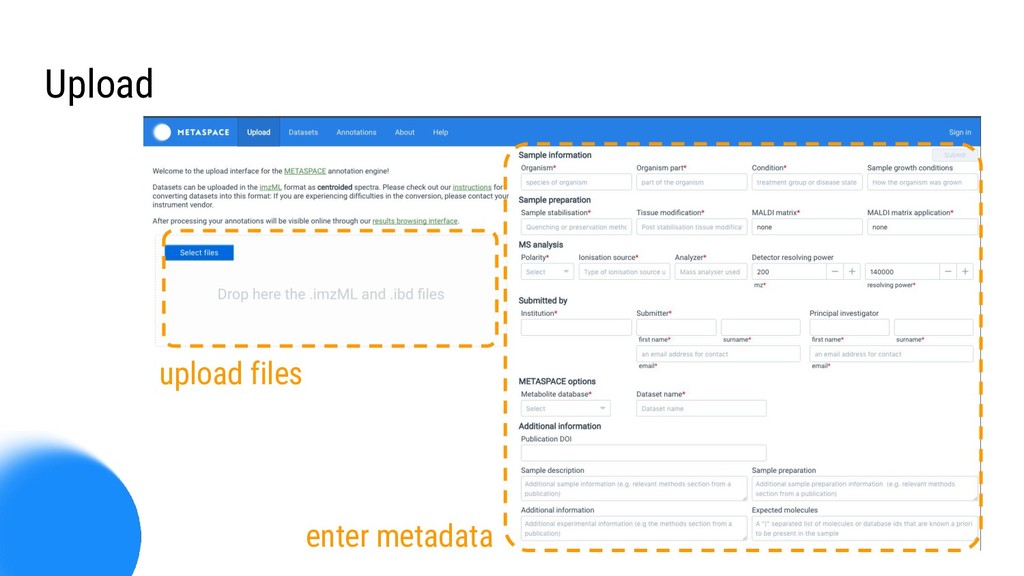Click the Additional information text area
The image size is (1024, 576).
click(633, 528)
